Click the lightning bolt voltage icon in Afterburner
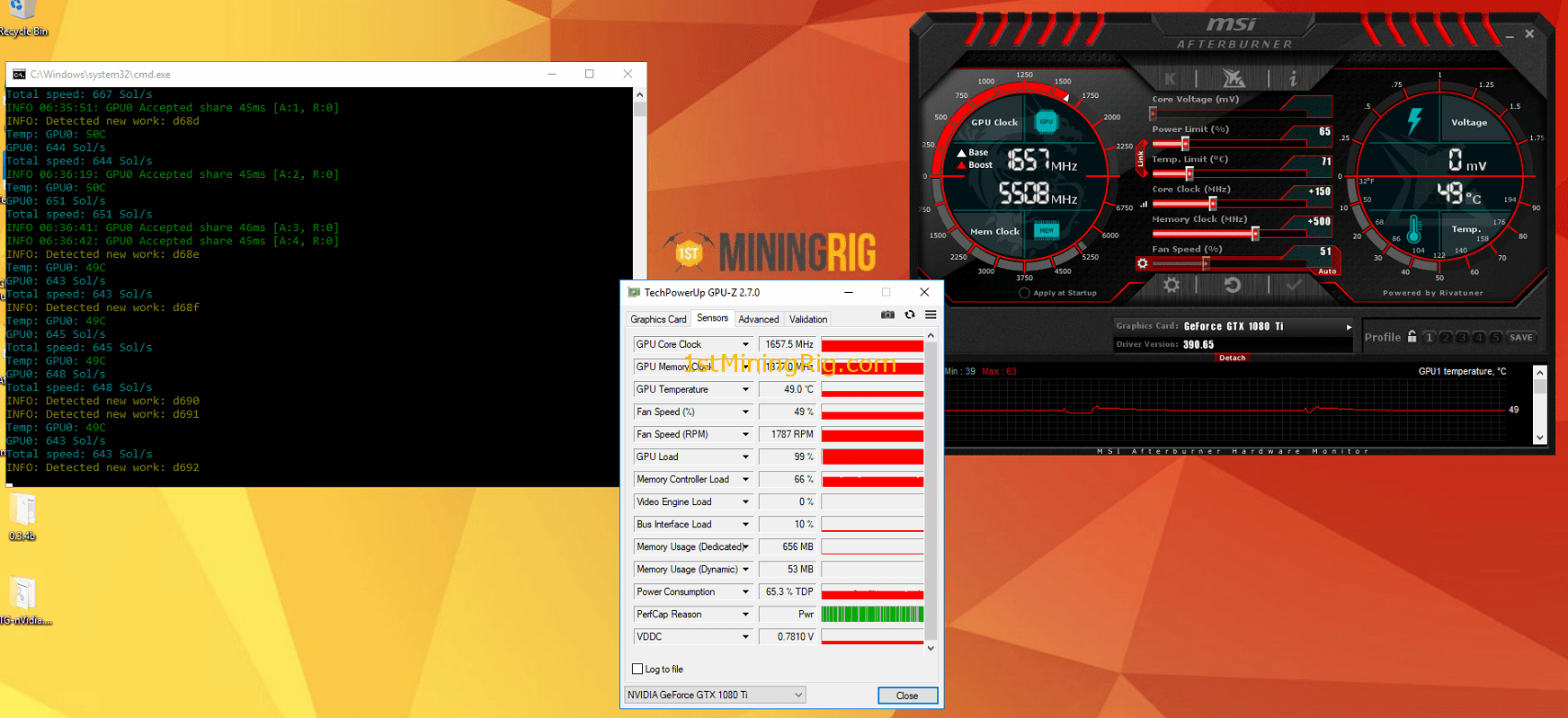This screenshot has width=1568, height=718. [1414, 121]
